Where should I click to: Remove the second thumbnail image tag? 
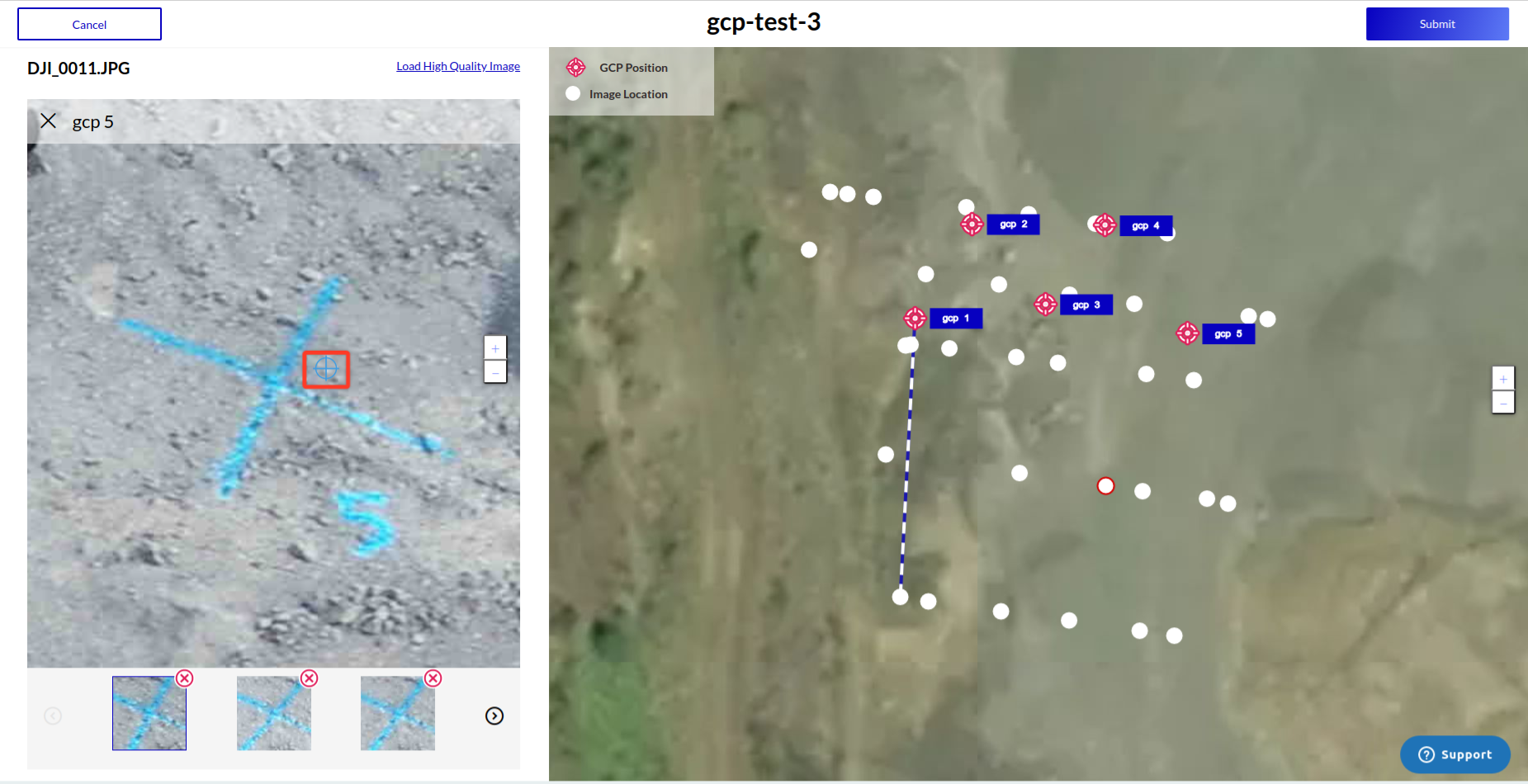(309, 678)
